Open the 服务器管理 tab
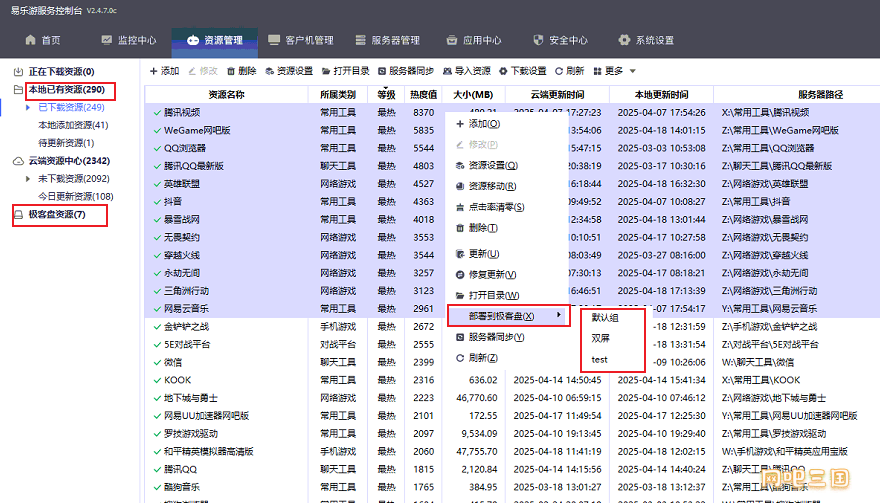This screenshot has height=503, width=880. 387,40
